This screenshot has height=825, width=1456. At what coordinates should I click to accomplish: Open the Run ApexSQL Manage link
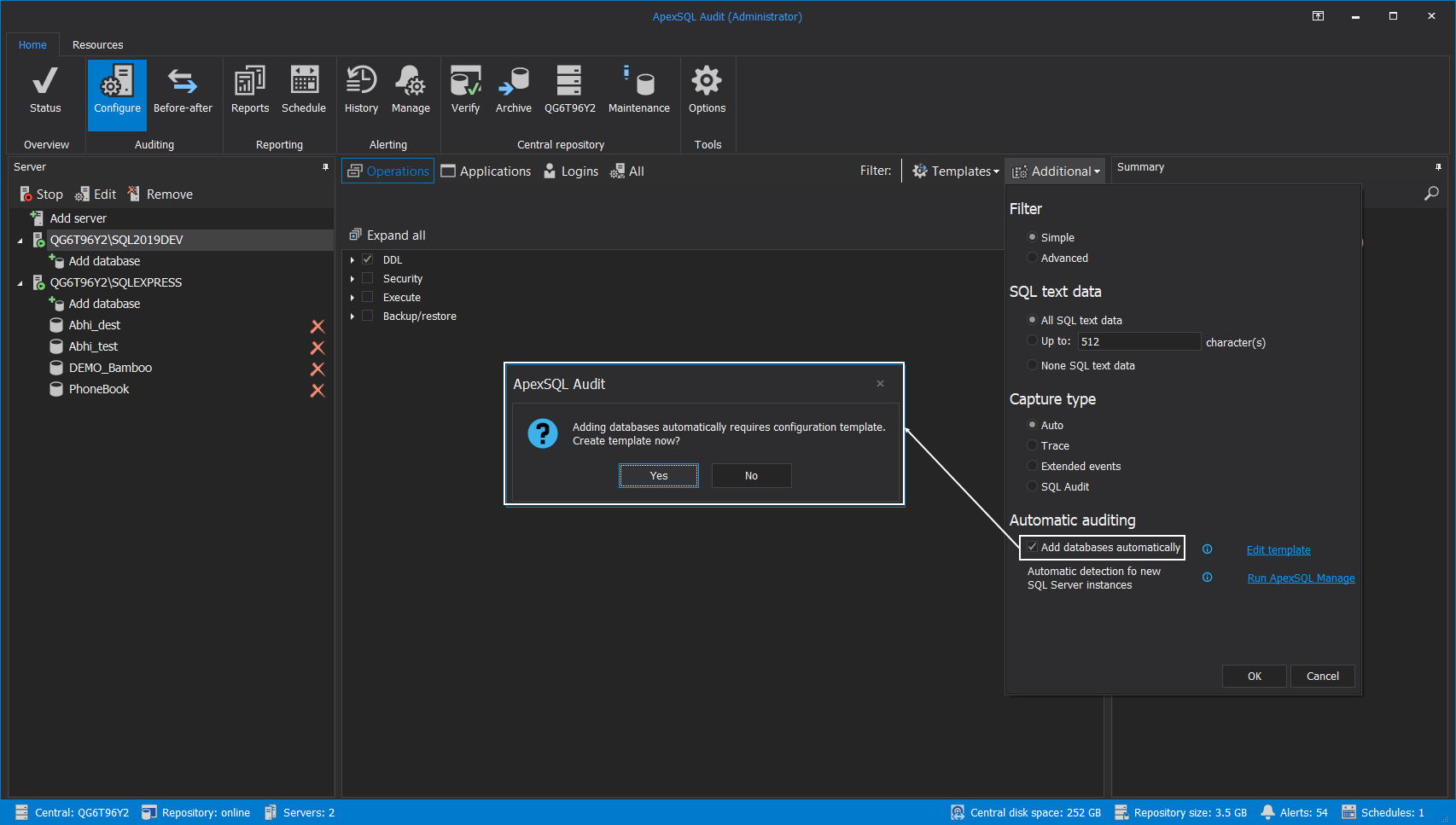(x=1301, y=578)
